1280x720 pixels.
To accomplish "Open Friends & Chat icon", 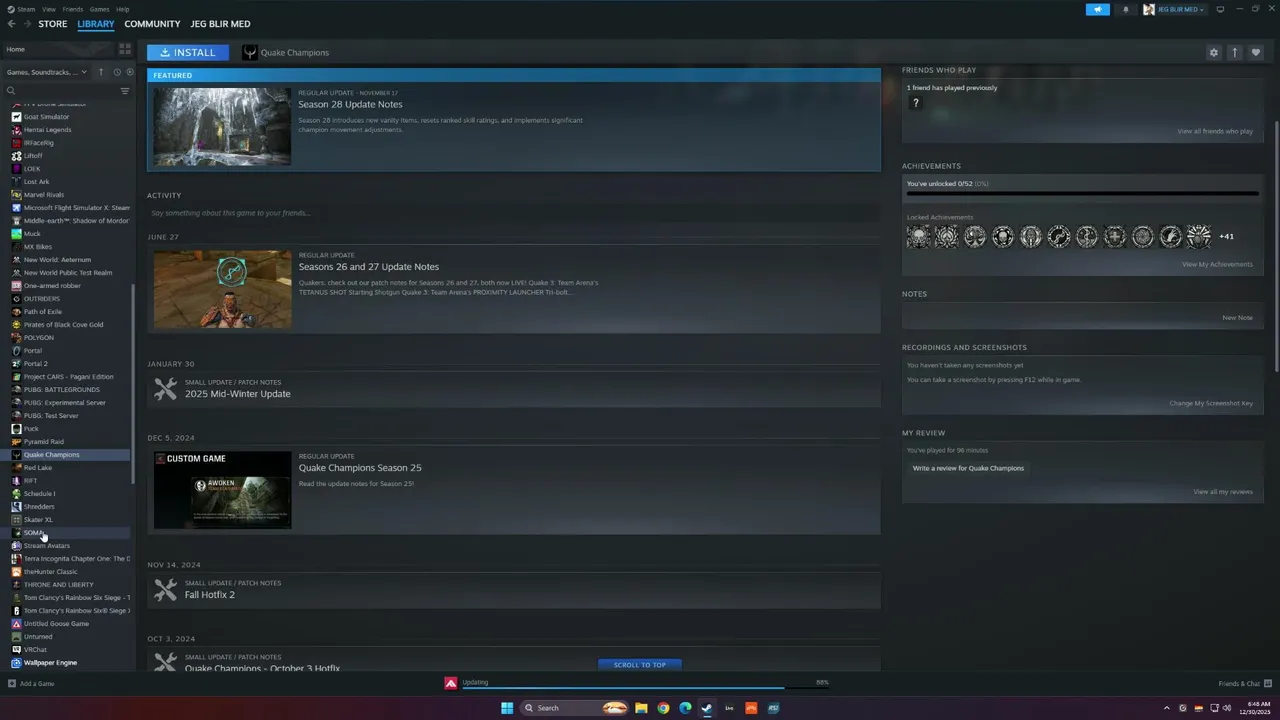I will click(1266, 684).
